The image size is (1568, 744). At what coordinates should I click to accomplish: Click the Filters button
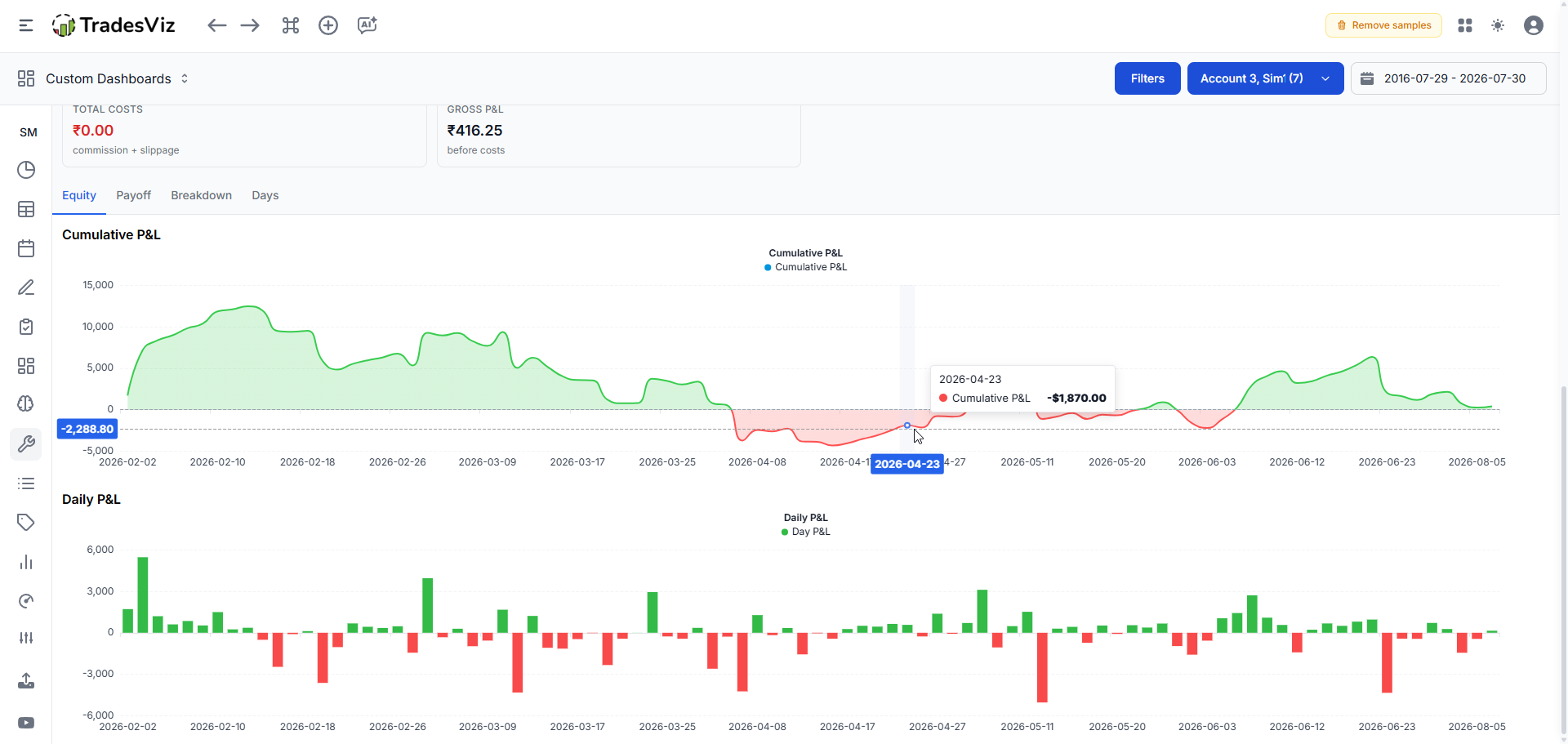pos(1147,78)
